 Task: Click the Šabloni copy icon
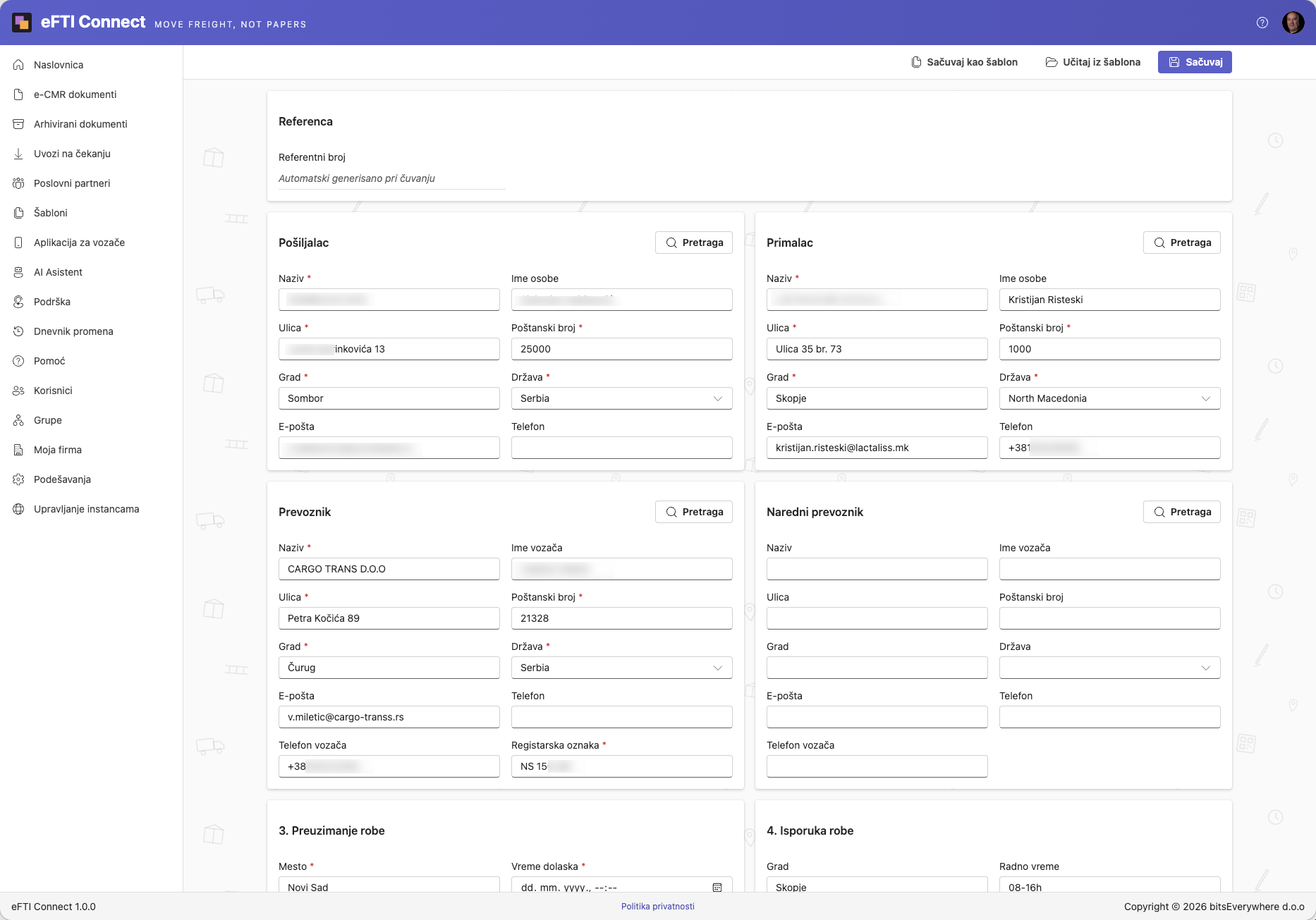(x=18, y=213)
